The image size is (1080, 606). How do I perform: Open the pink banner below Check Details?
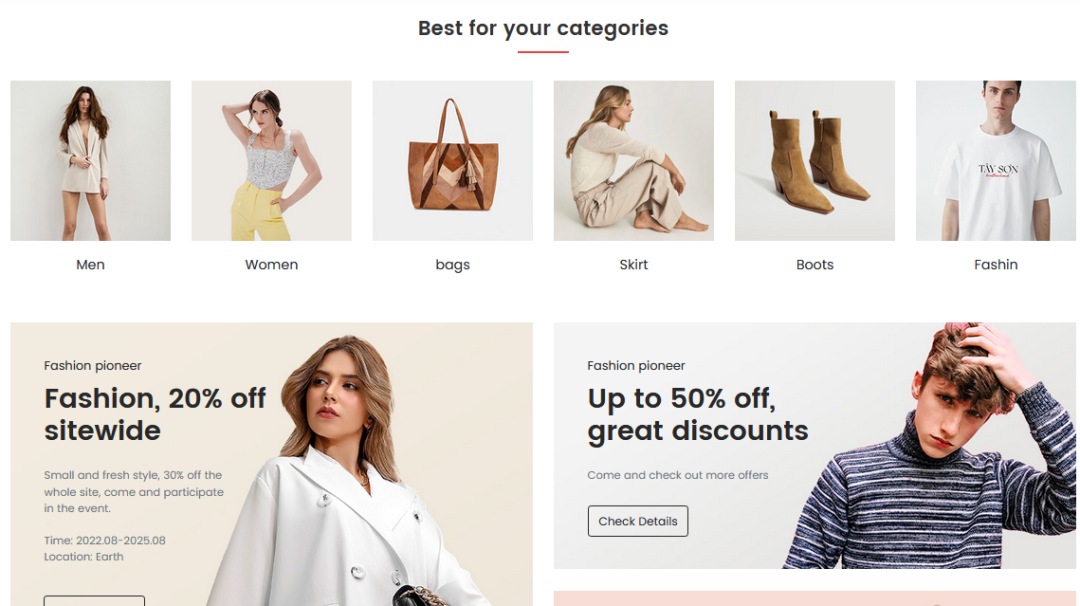pyautogui.click(x=815, y=598)
